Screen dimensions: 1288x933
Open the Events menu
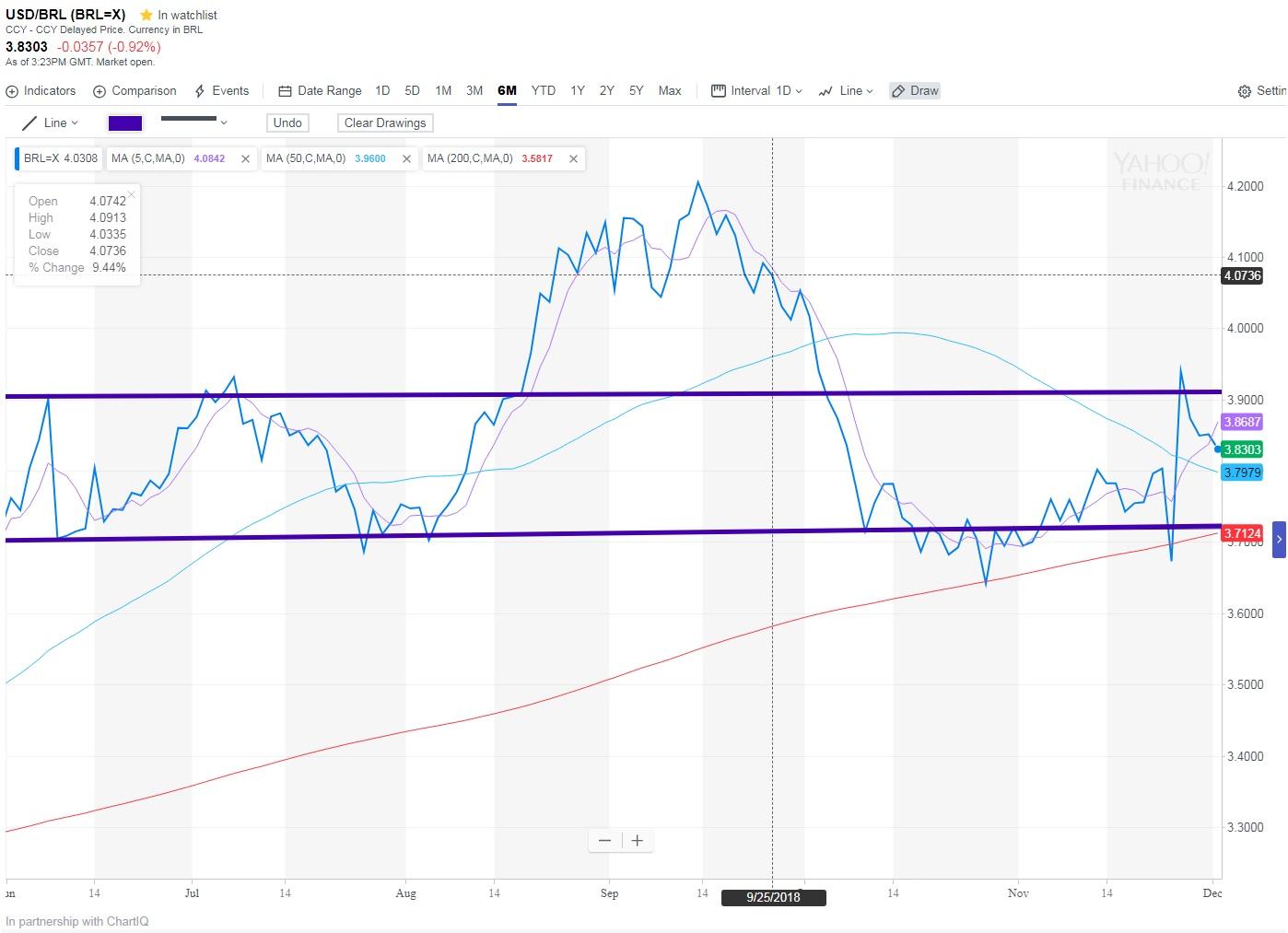(x=222, y=90)
